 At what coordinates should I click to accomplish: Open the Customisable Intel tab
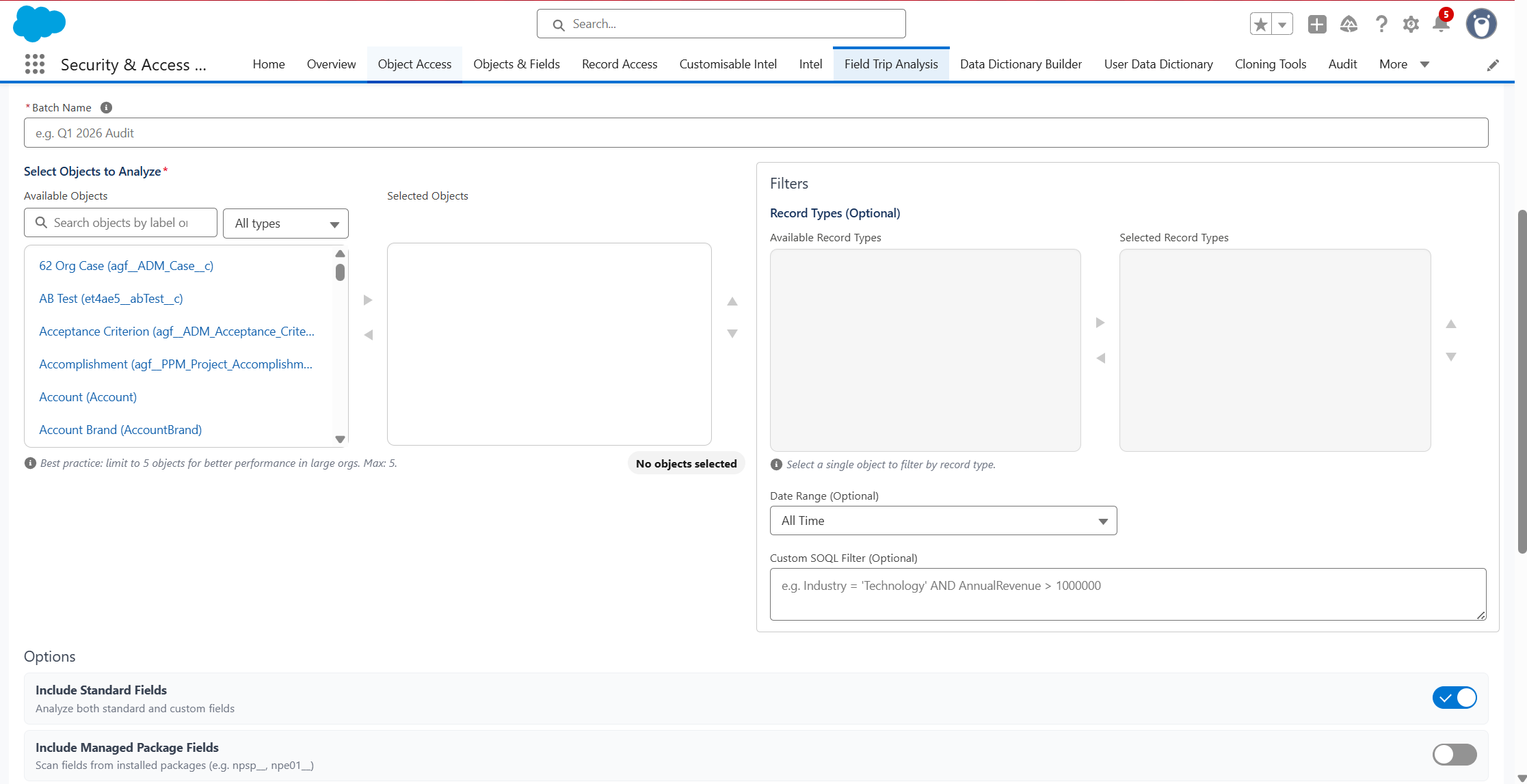coord(728,64)
